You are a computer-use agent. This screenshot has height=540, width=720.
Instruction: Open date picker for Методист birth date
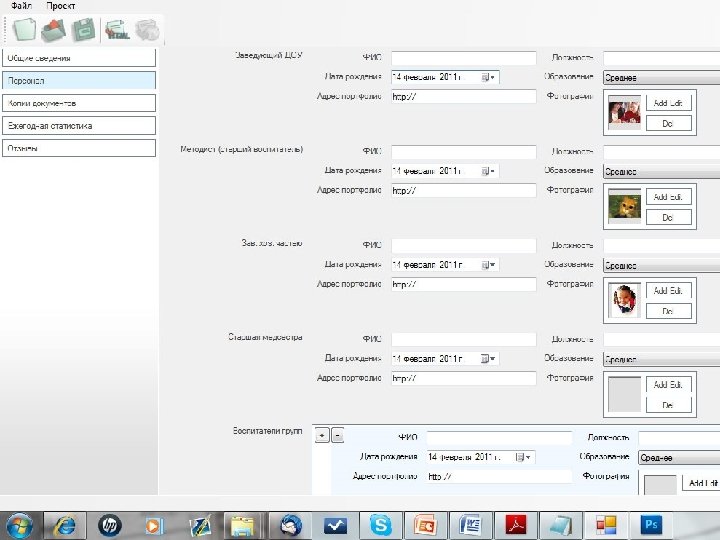click(x=488, y=171)
